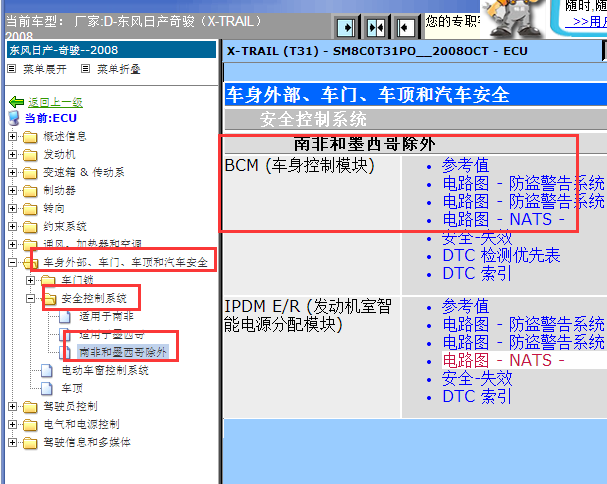Open the BCM 安全-失效 link

(477, 238)
